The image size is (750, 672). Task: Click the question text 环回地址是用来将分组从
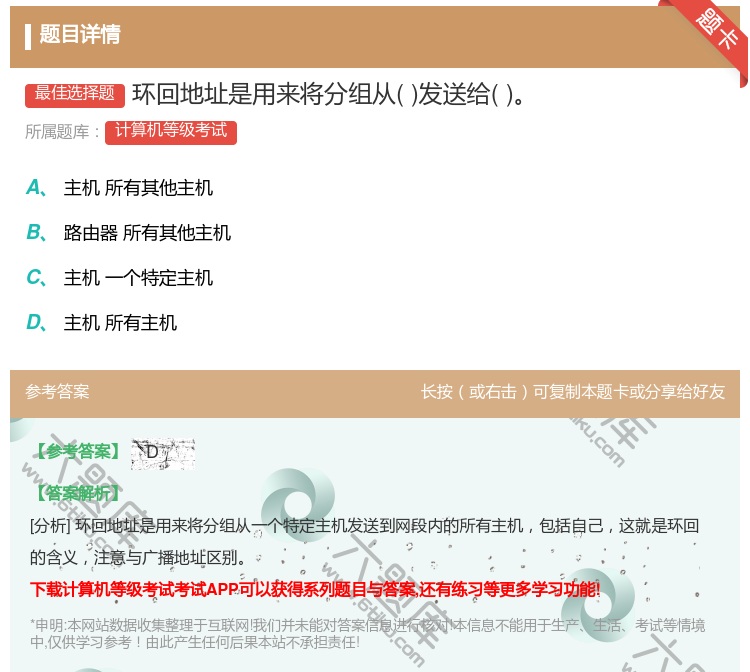coord(330,94)
